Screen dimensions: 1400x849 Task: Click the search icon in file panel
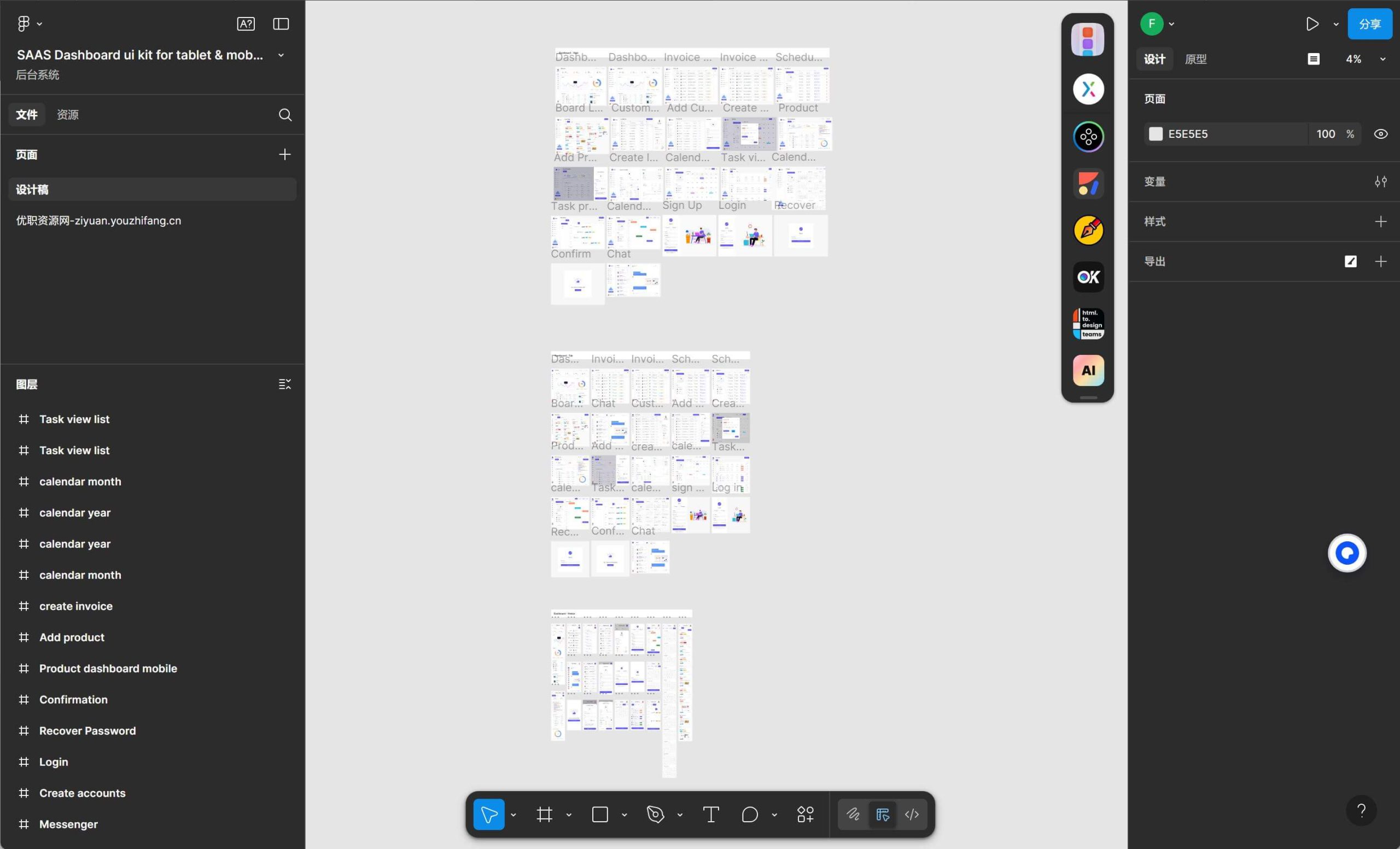coord(285,115)
